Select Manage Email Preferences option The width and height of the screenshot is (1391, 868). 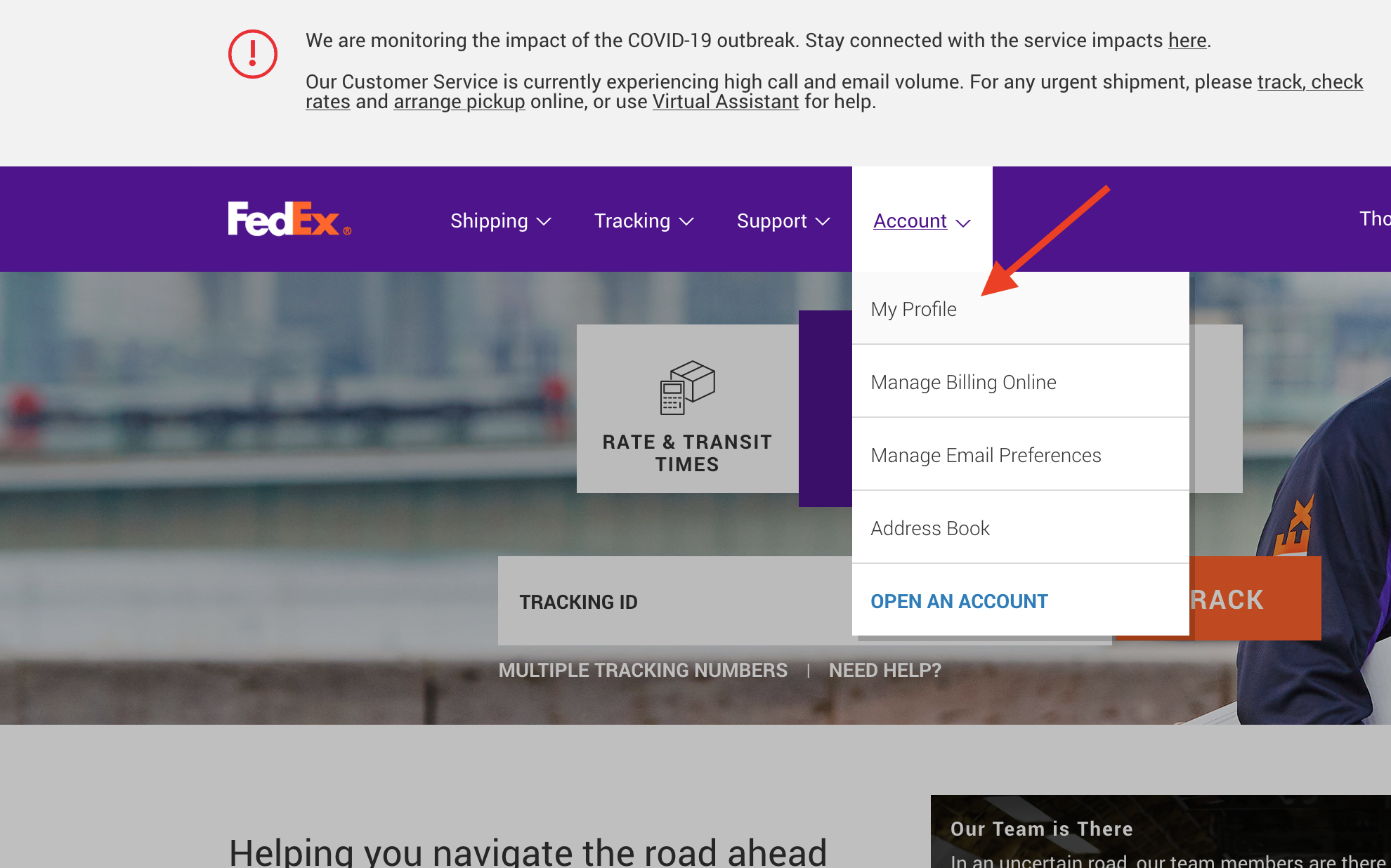click(986, 455)
